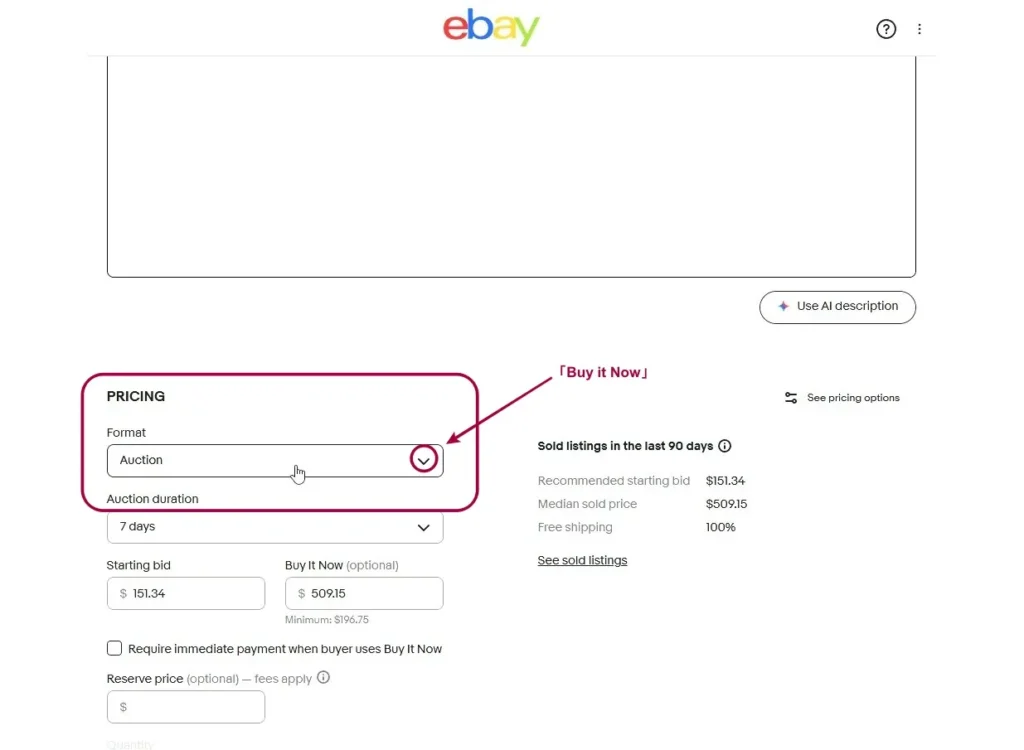Viewport: 1024px width, 750px height.
Task: Open the See sold listings link
Action: pos(582,561)
